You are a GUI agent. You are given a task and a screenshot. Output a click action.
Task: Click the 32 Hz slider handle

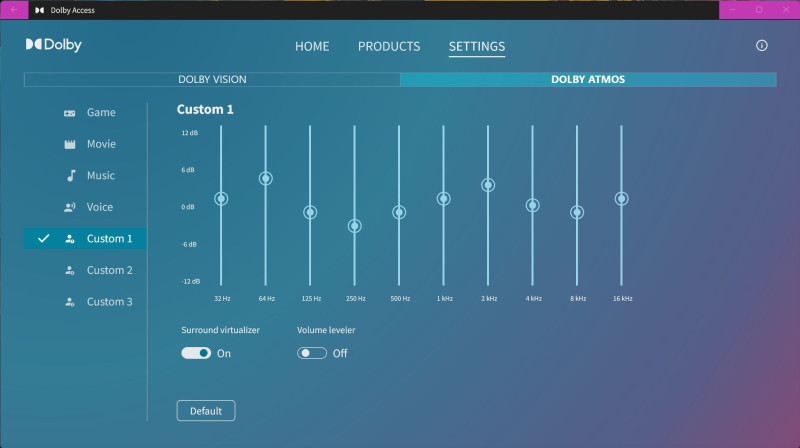point(221,198)
